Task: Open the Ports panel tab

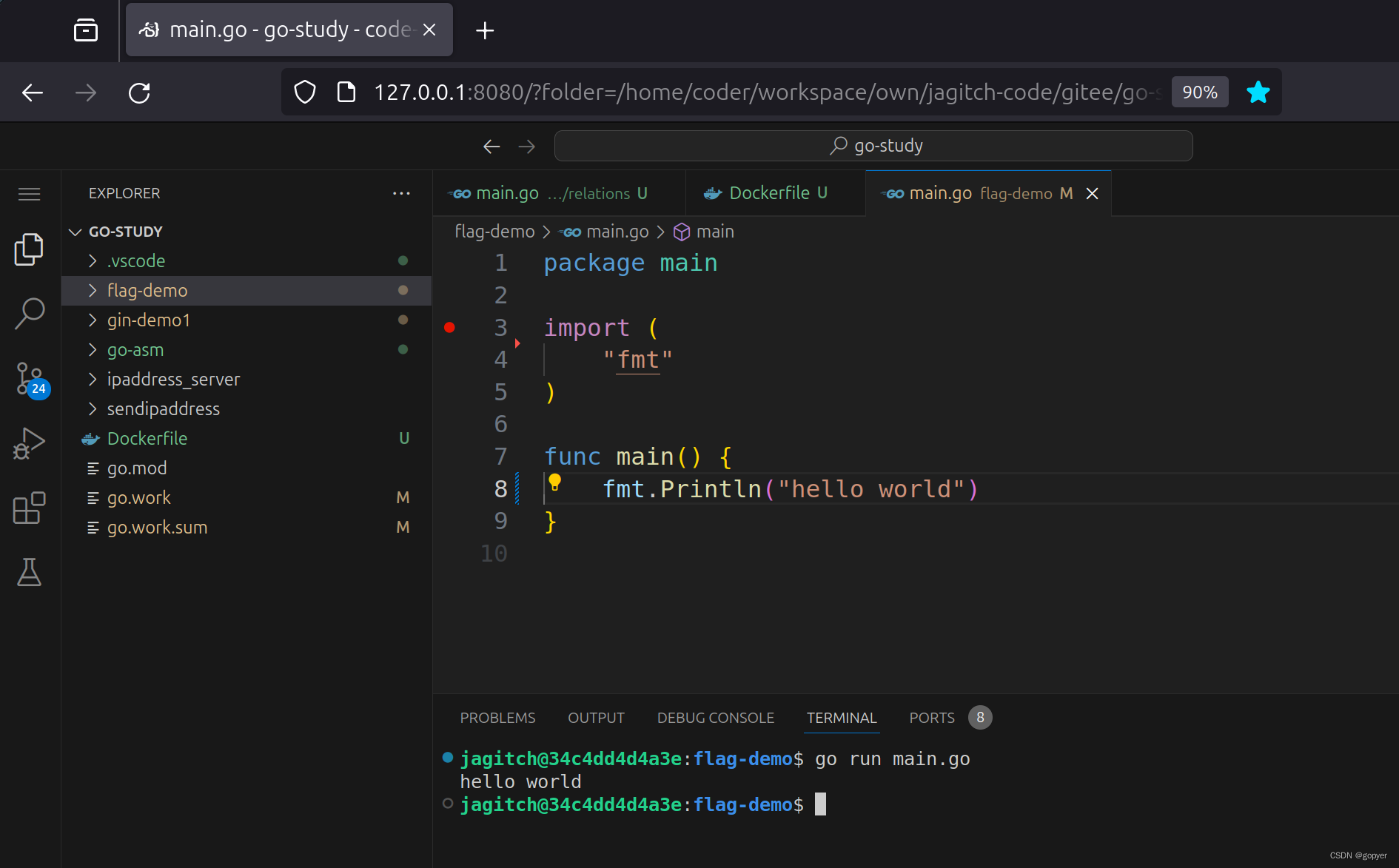Action: pos(932,718)
